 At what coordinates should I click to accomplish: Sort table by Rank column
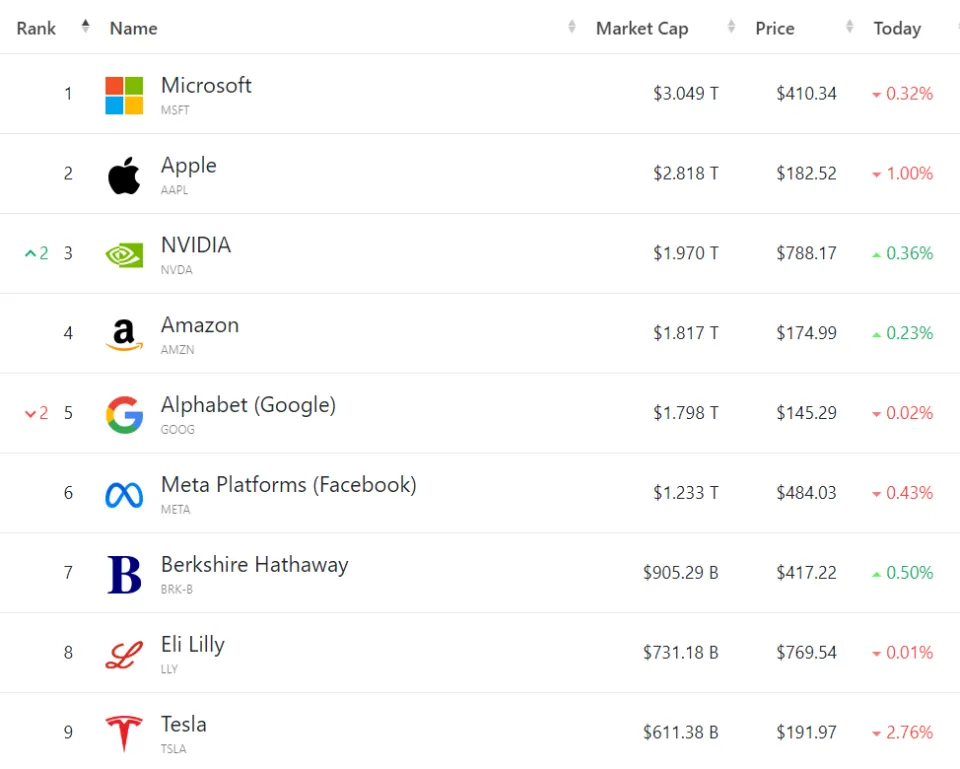36,28
